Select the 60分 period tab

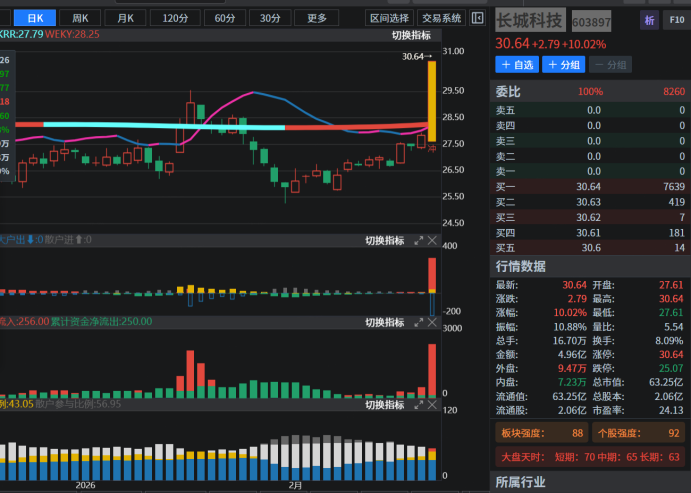[x=224, y=18]
